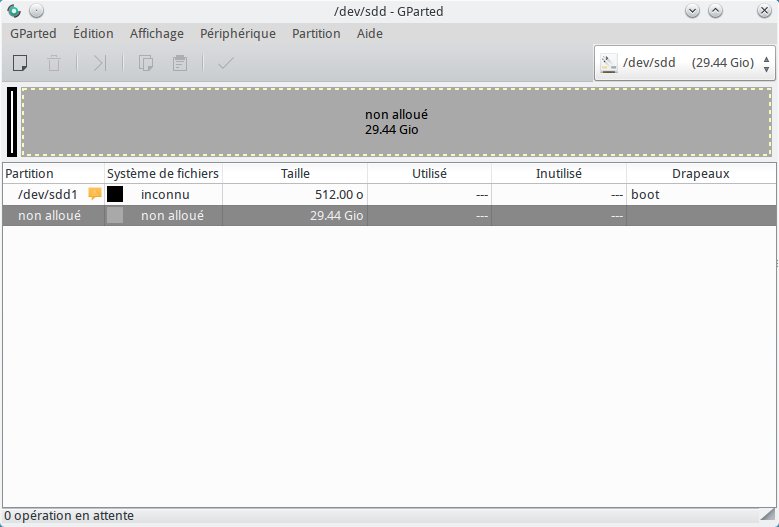Screen dimensions: 779x527
Task: Click the Utilisé column header
Action: click(x=430, y=173)
